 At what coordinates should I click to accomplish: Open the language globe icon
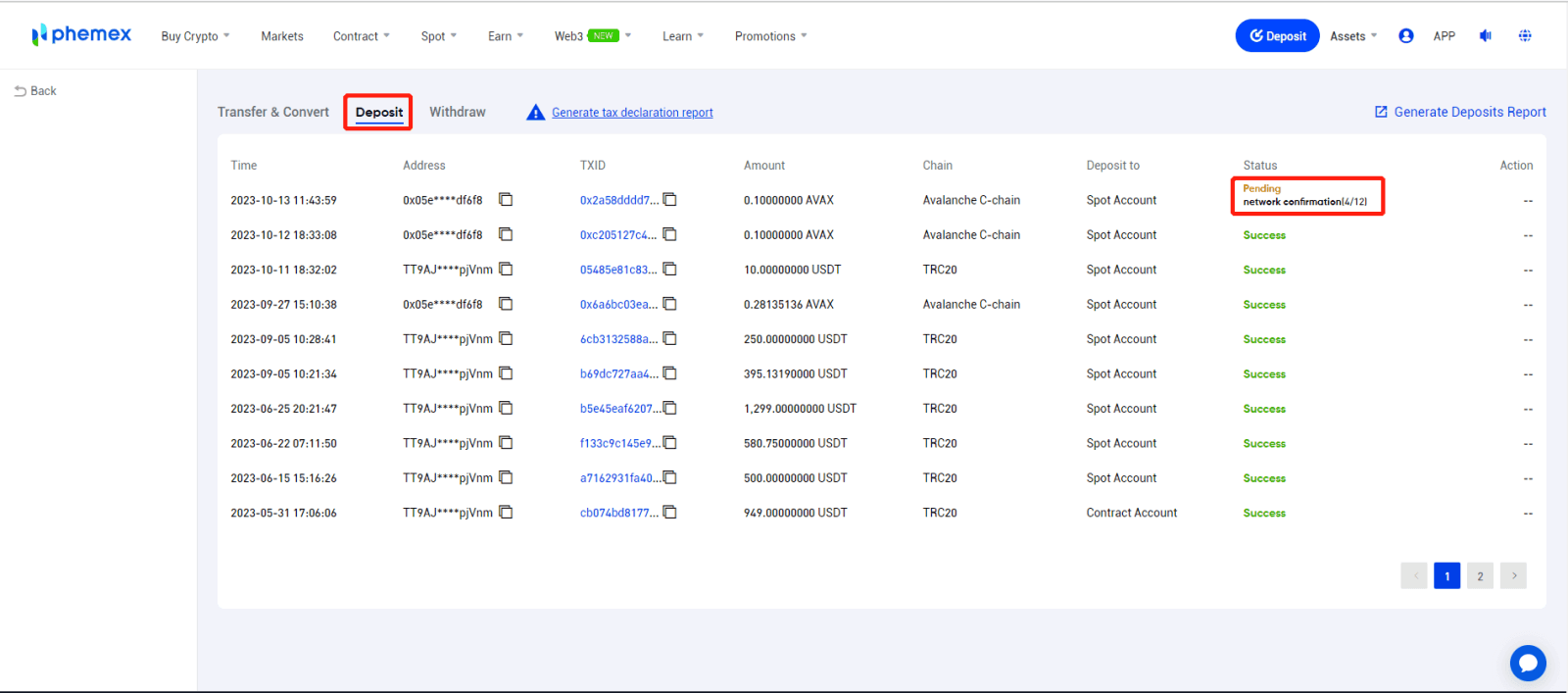point(1525,36)
